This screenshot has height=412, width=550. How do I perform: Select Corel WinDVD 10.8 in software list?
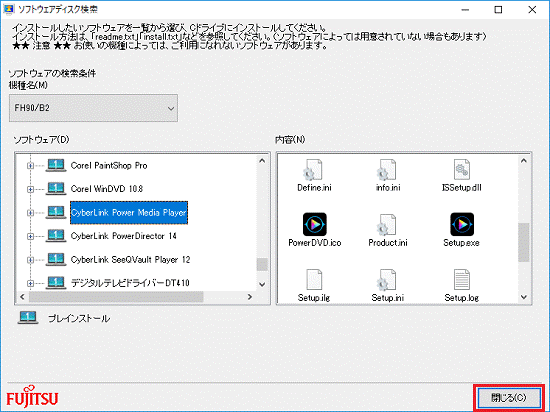[x=107, y=189]
